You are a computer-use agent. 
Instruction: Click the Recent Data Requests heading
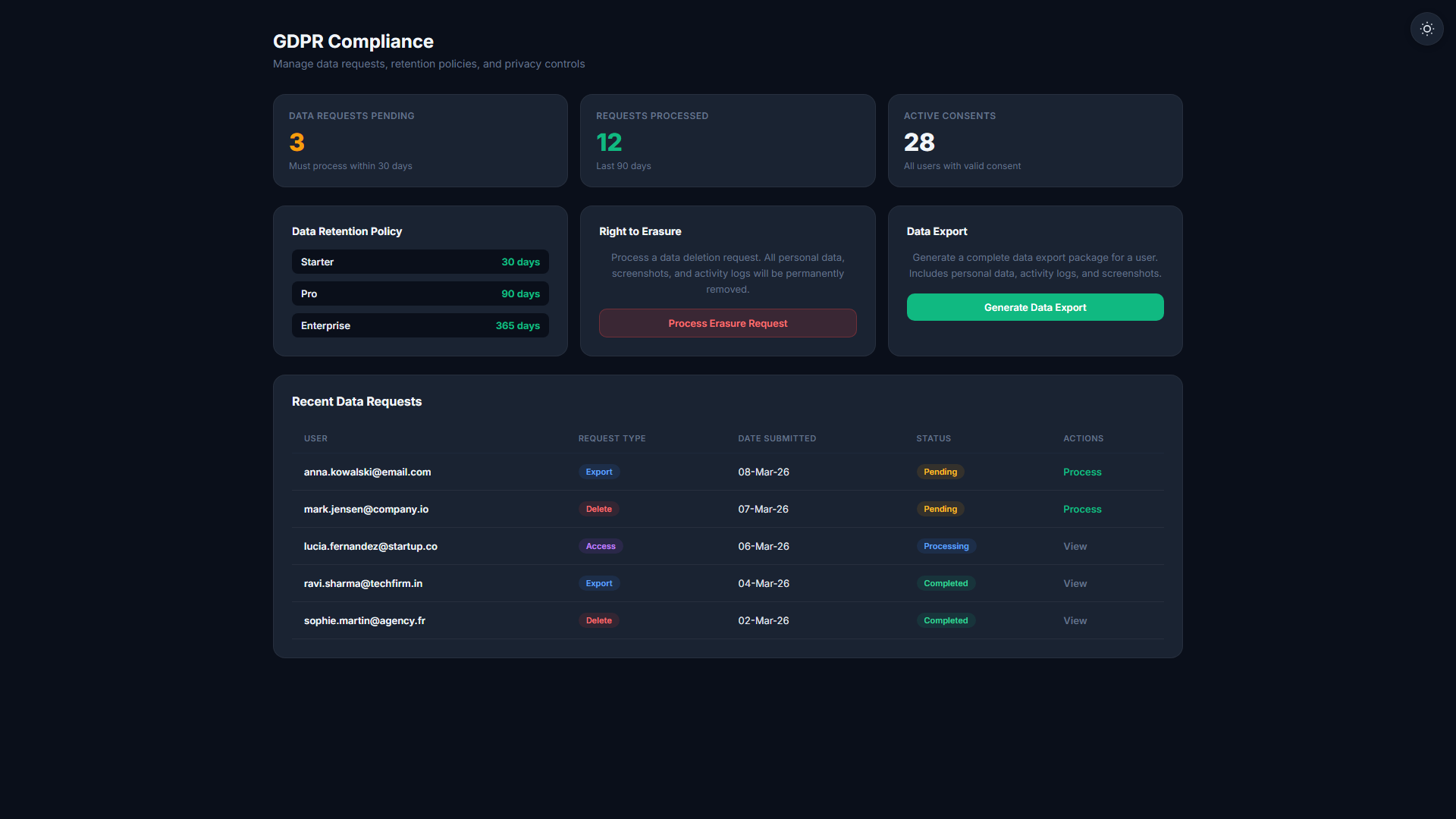pyautogui.click(x=356, y=401)
